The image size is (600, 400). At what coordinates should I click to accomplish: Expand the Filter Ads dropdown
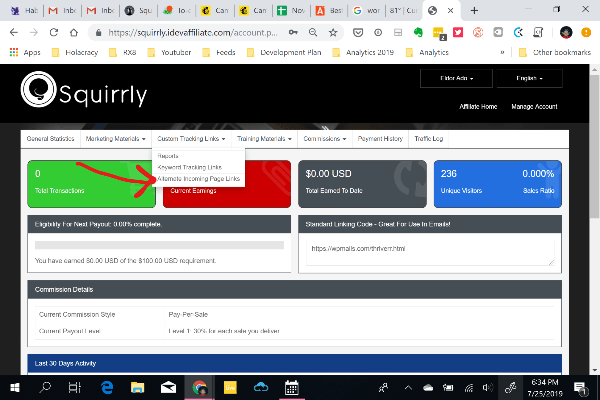[456, 78]
